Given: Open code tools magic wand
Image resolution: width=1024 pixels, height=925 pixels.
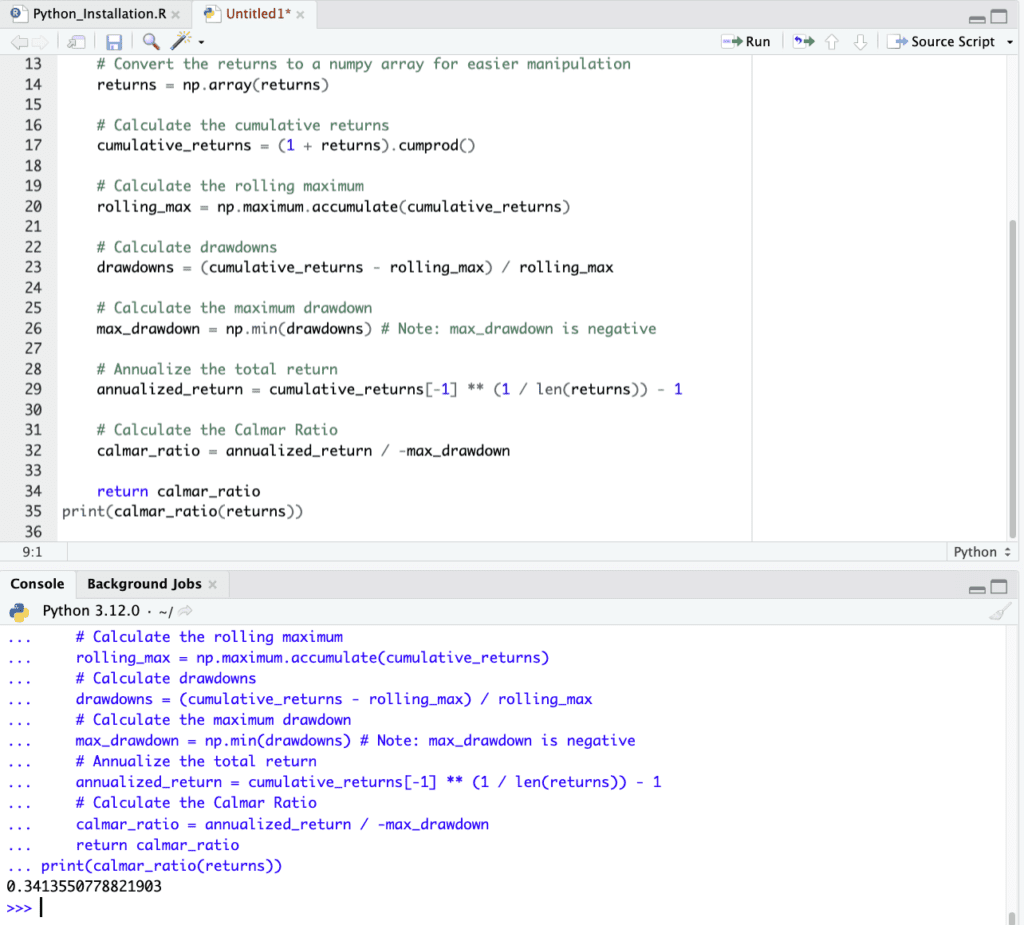Looking at the screenshot, I should pos(180,41).
